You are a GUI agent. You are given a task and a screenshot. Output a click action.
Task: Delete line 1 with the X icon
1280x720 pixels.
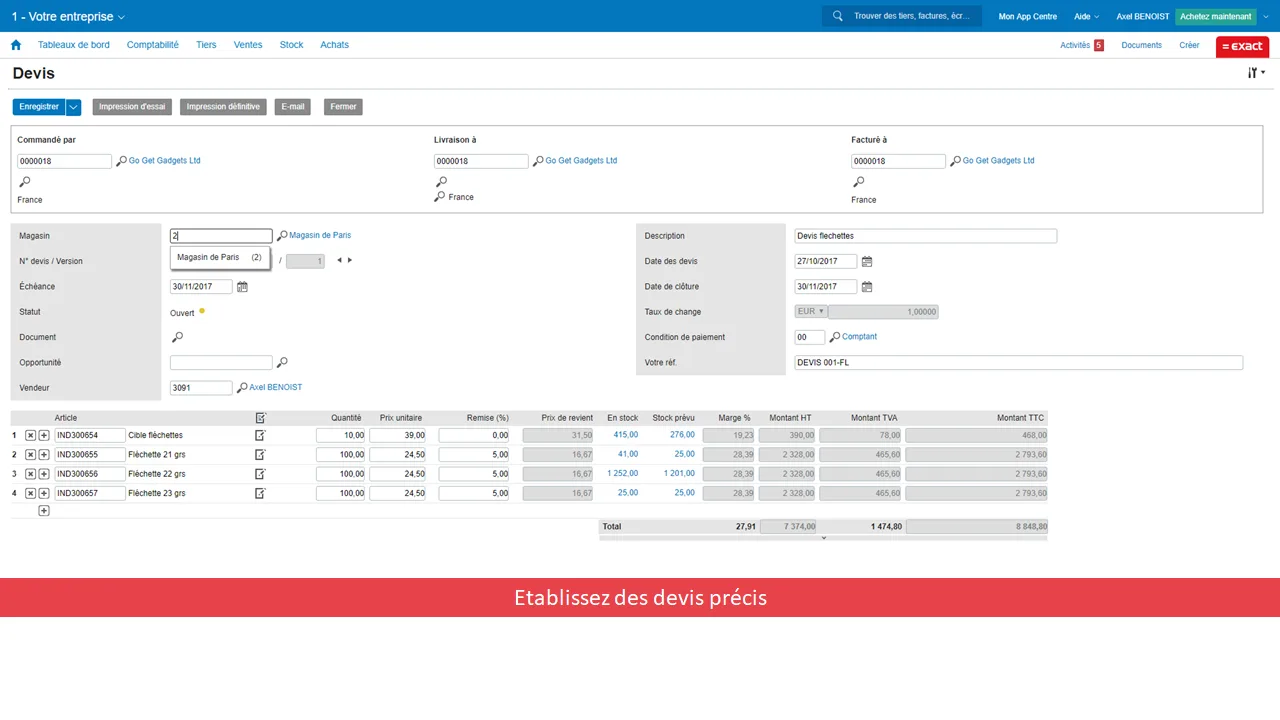[x=30, y=436]
